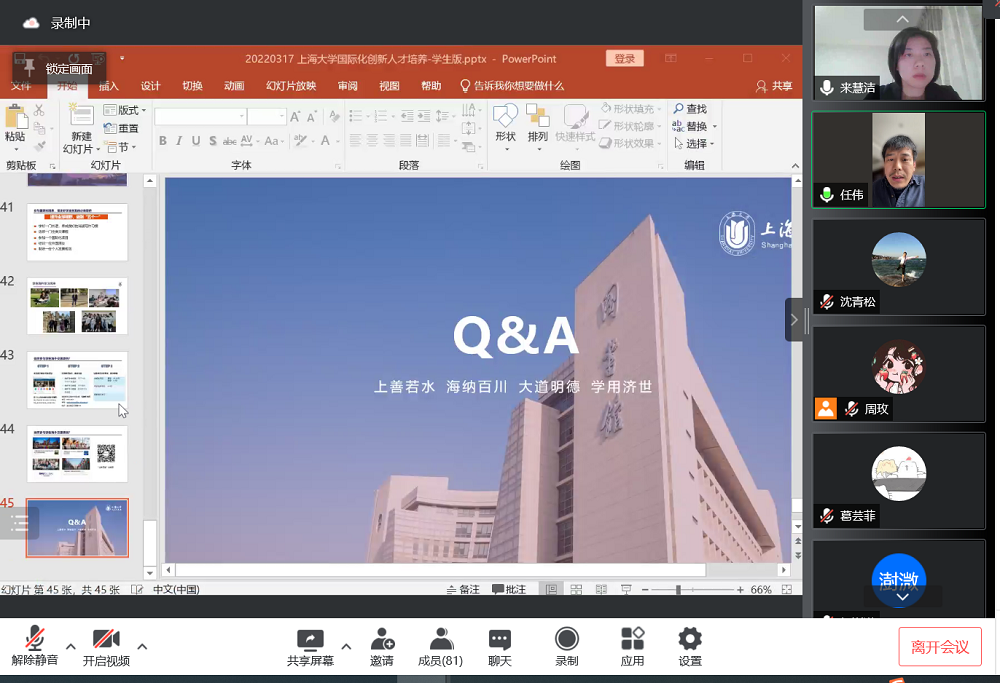Select slide 43 thumbnail
This screenshot has width=1000, height=683.
pos(77,380)
